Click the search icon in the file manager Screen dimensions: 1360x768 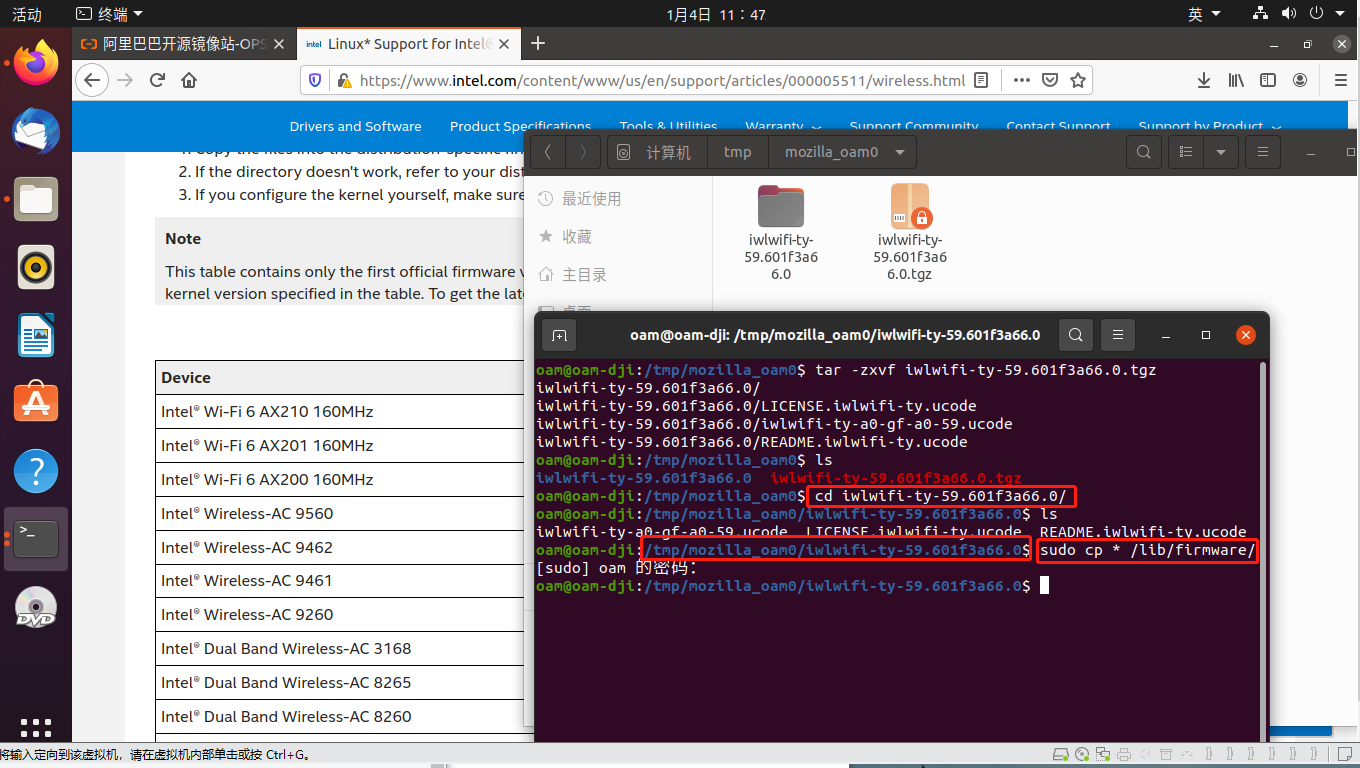(x=1143, y=152)
